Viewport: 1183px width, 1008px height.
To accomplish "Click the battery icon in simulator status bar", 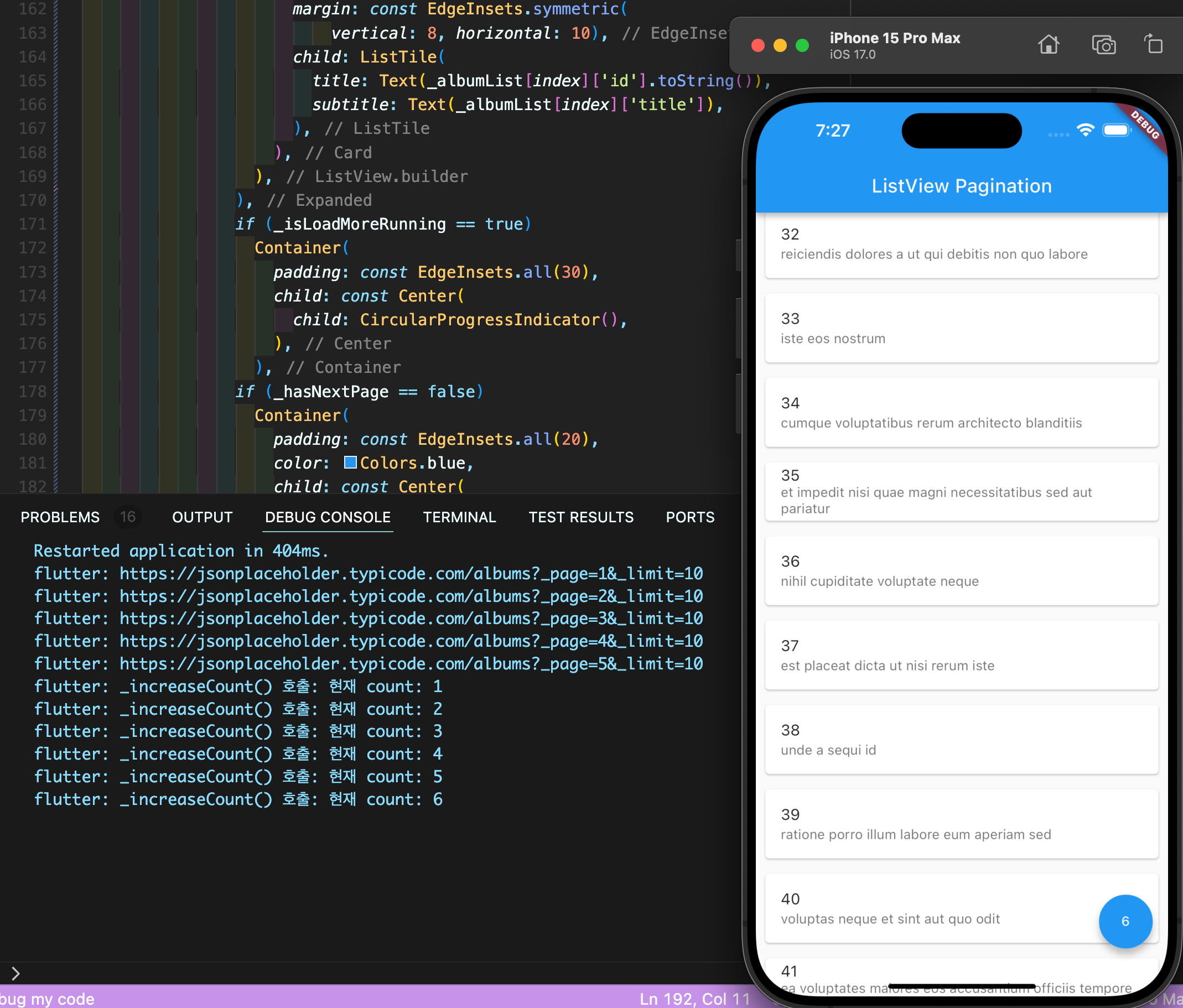I will pos(1117,131).
